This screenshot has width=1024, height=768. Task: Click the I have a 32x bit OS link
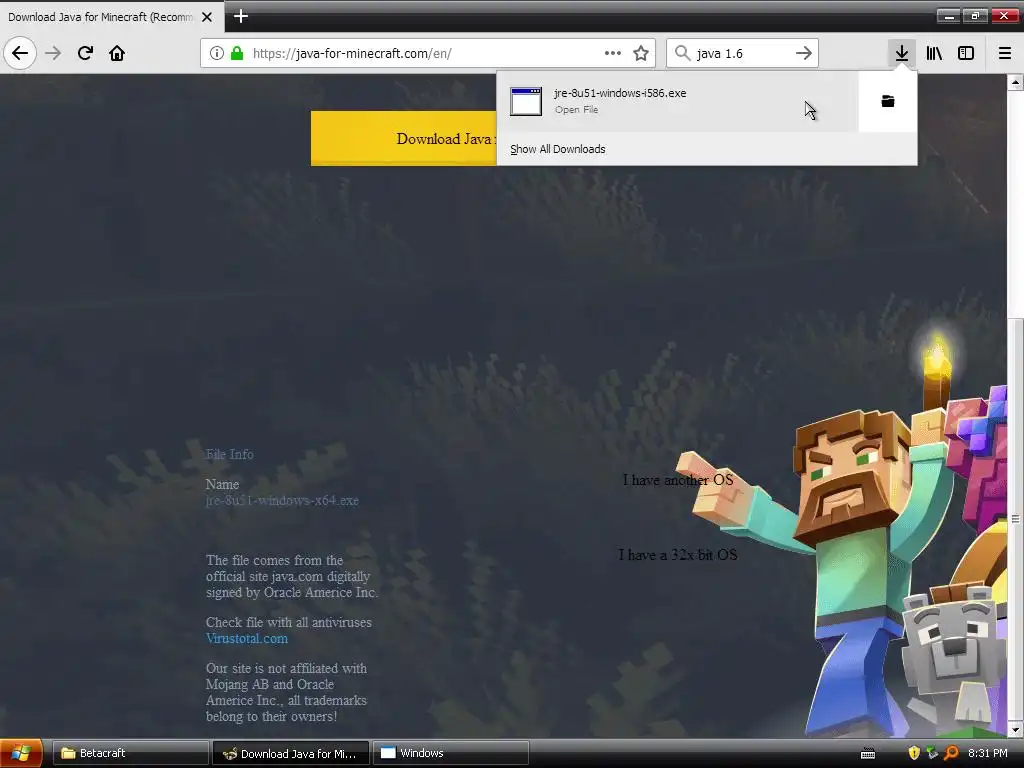(678, 555)
